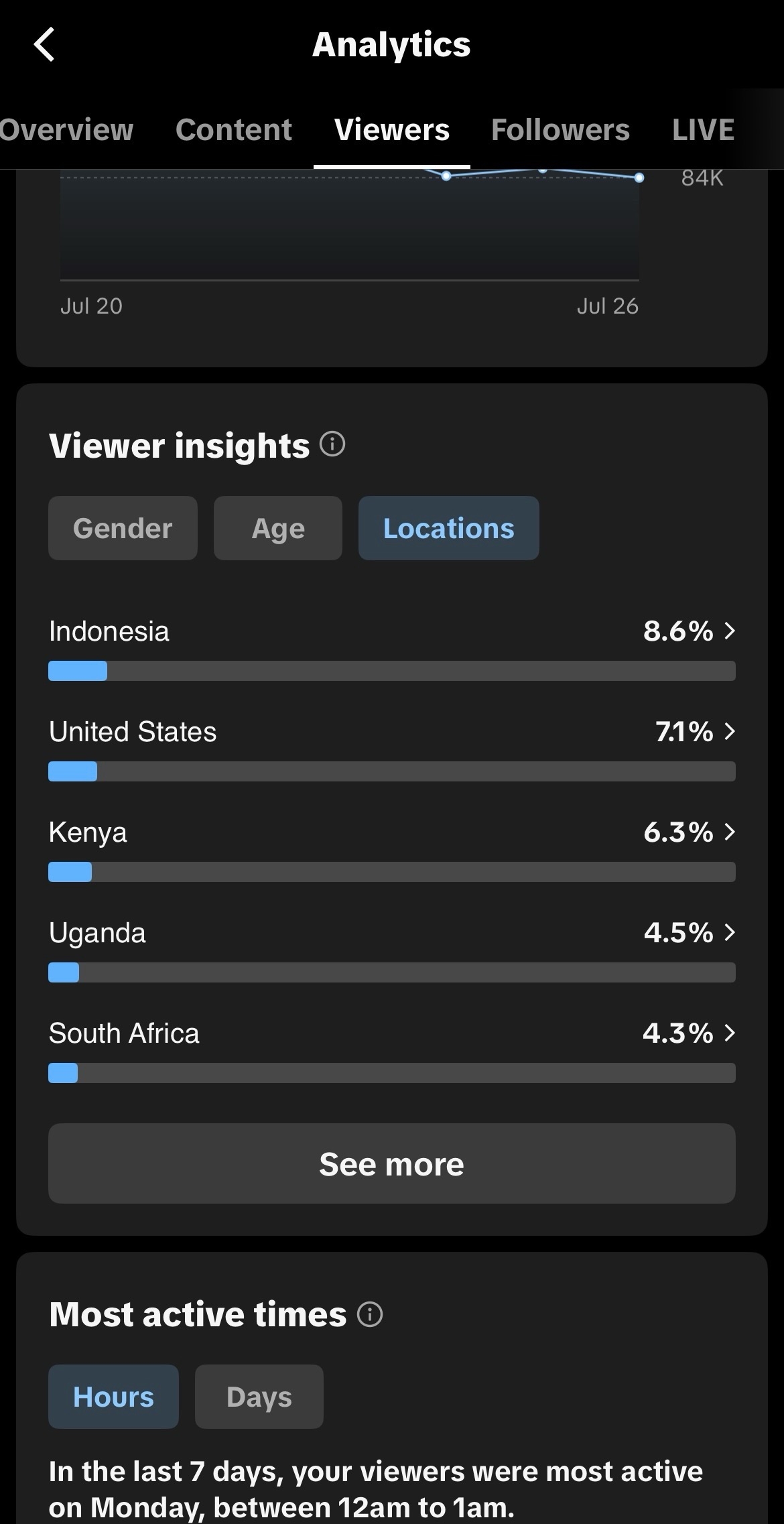
Task: Select the Locations insights filter
Action: (x=449, y=528)
